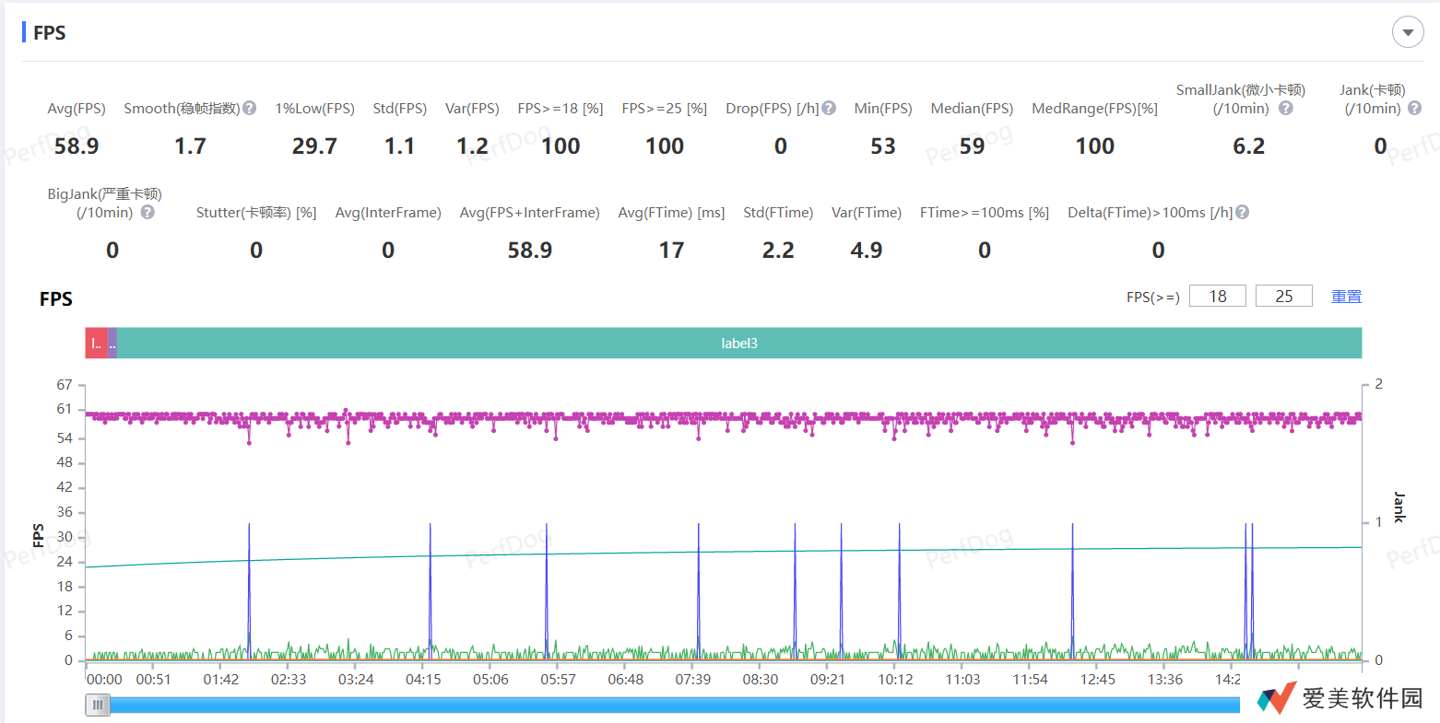Click help icon beside BigJank(严重卡顿) /10min

click(x=147, y=212)
